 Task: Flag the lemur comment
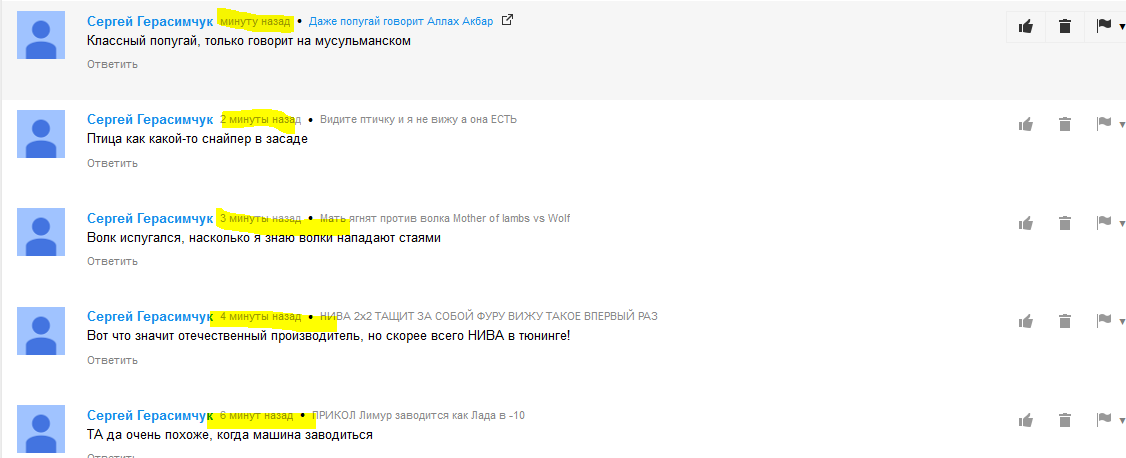(1103, 419)
